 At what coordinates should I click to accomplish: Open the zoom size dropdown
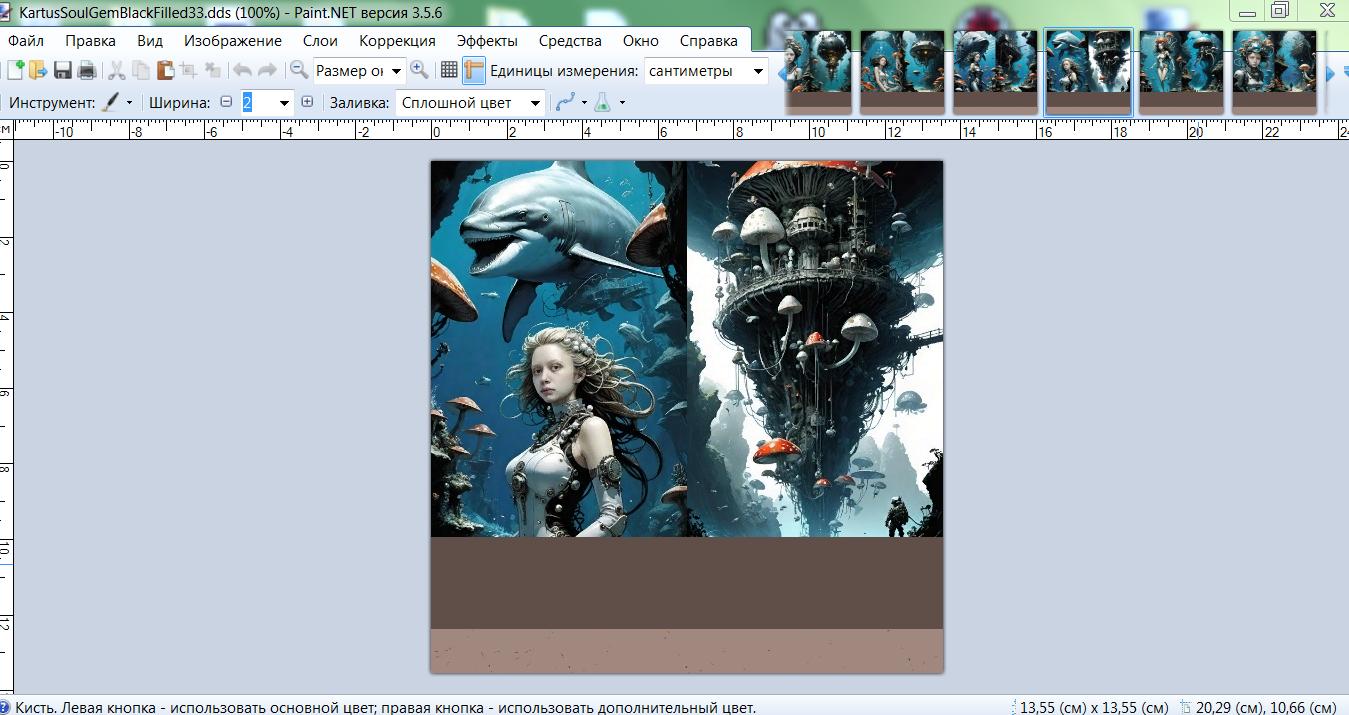click(397, 71)
